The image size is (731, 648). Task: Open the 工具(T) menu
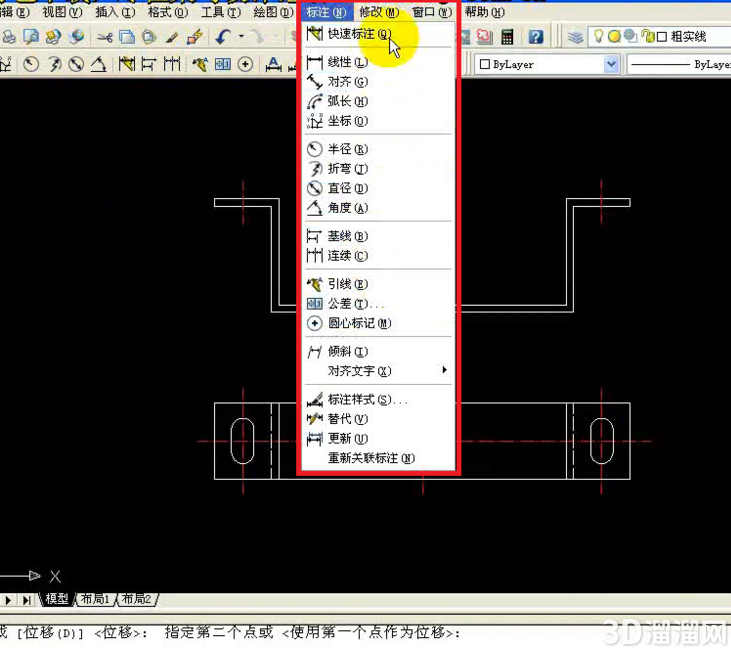point(221,12)
